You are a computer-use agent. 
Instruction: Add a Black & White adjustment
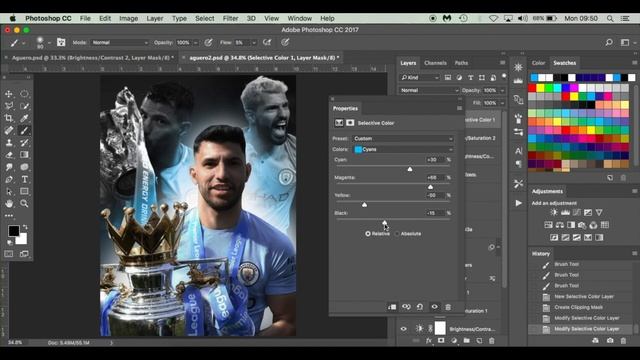571,225
